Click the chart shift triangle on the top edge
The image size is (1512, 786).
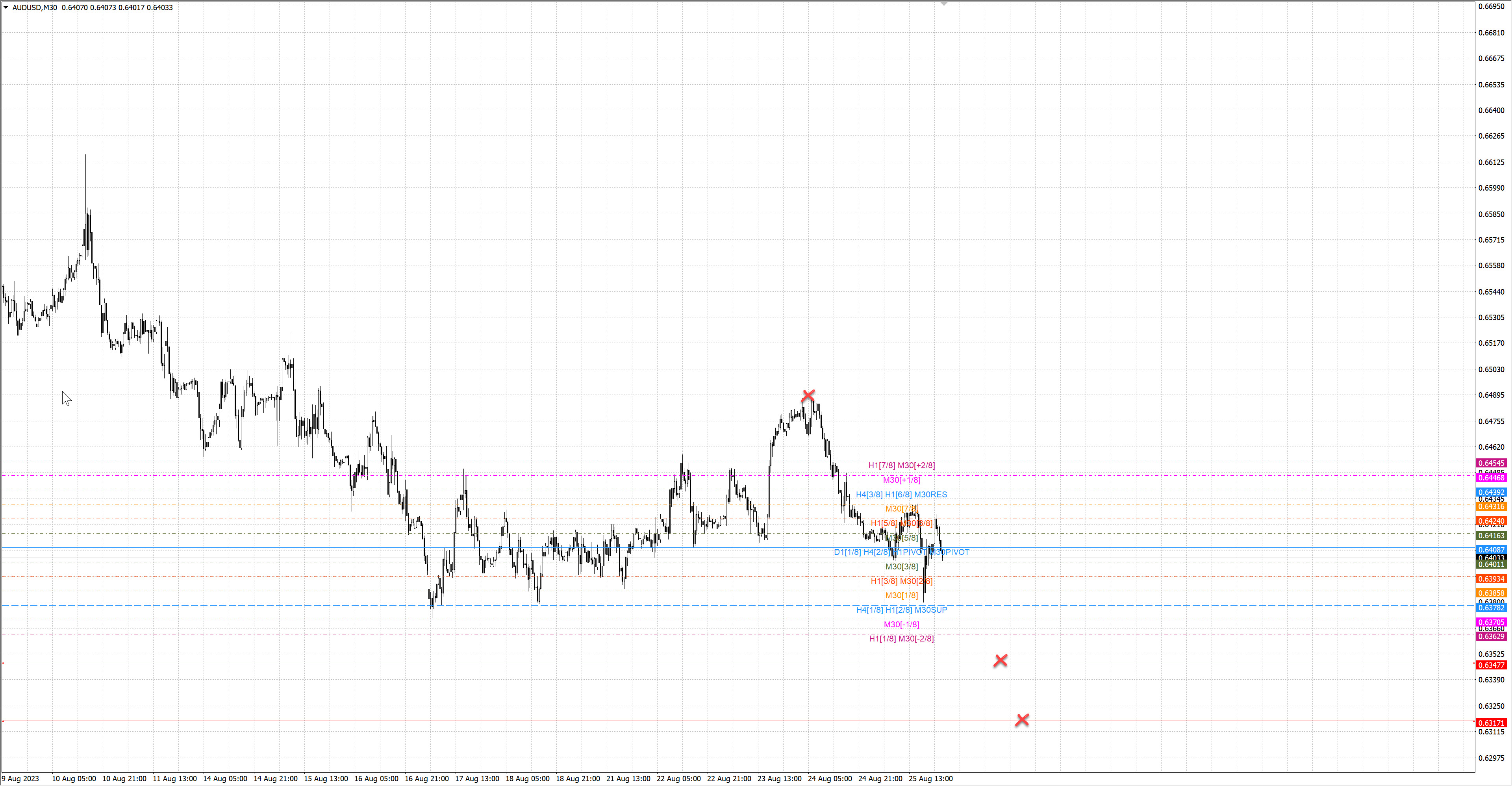[944, 4]
